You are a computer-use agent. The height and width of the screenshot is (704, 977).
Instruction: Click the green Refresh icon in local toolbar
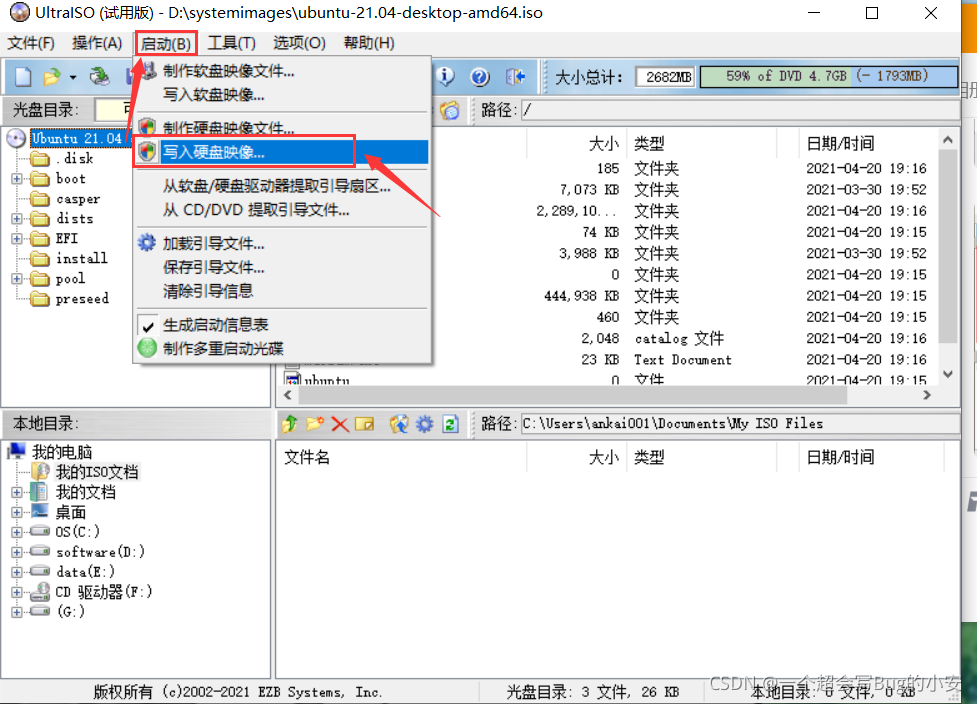450,424
